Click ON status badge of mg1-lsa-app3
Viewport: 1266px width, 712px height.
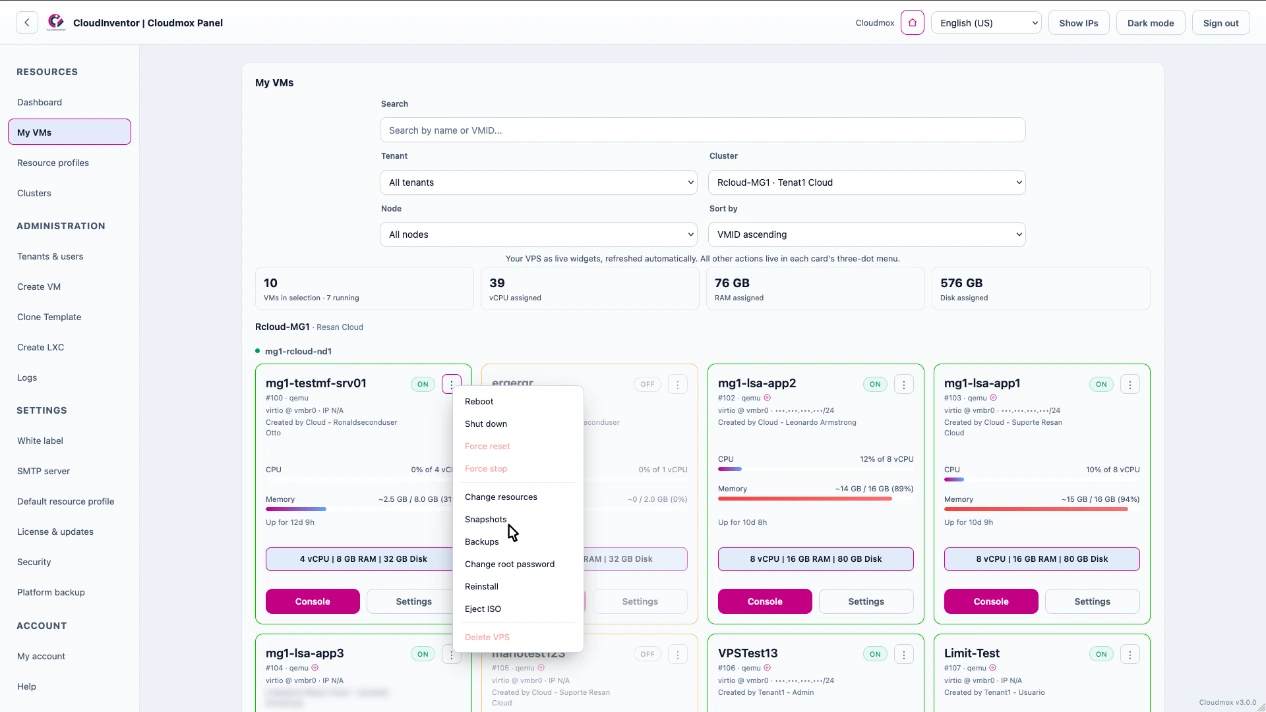[423, 654]
